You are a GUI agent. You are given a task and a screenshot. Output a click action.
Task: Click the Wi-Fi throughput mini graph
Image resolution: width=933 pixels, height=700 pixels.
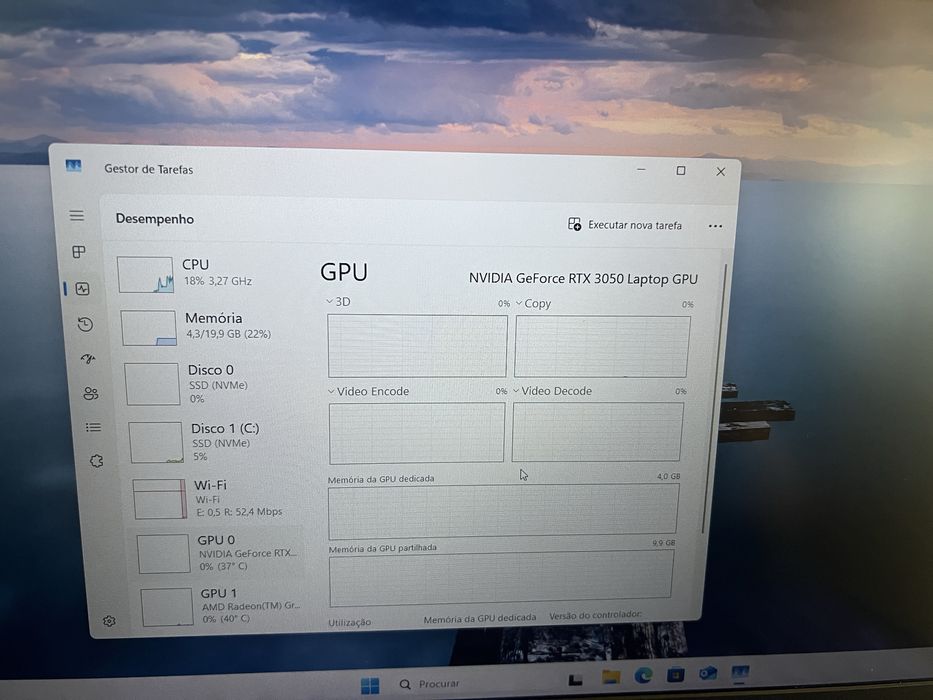161,499
